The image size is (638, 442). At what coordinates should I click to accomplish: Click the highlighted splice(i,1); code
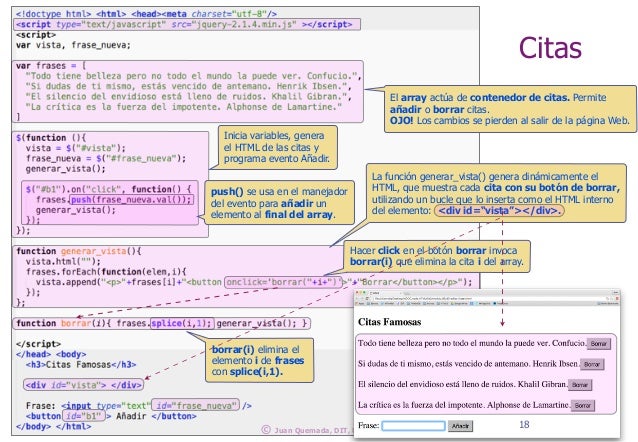pos(182,323)
